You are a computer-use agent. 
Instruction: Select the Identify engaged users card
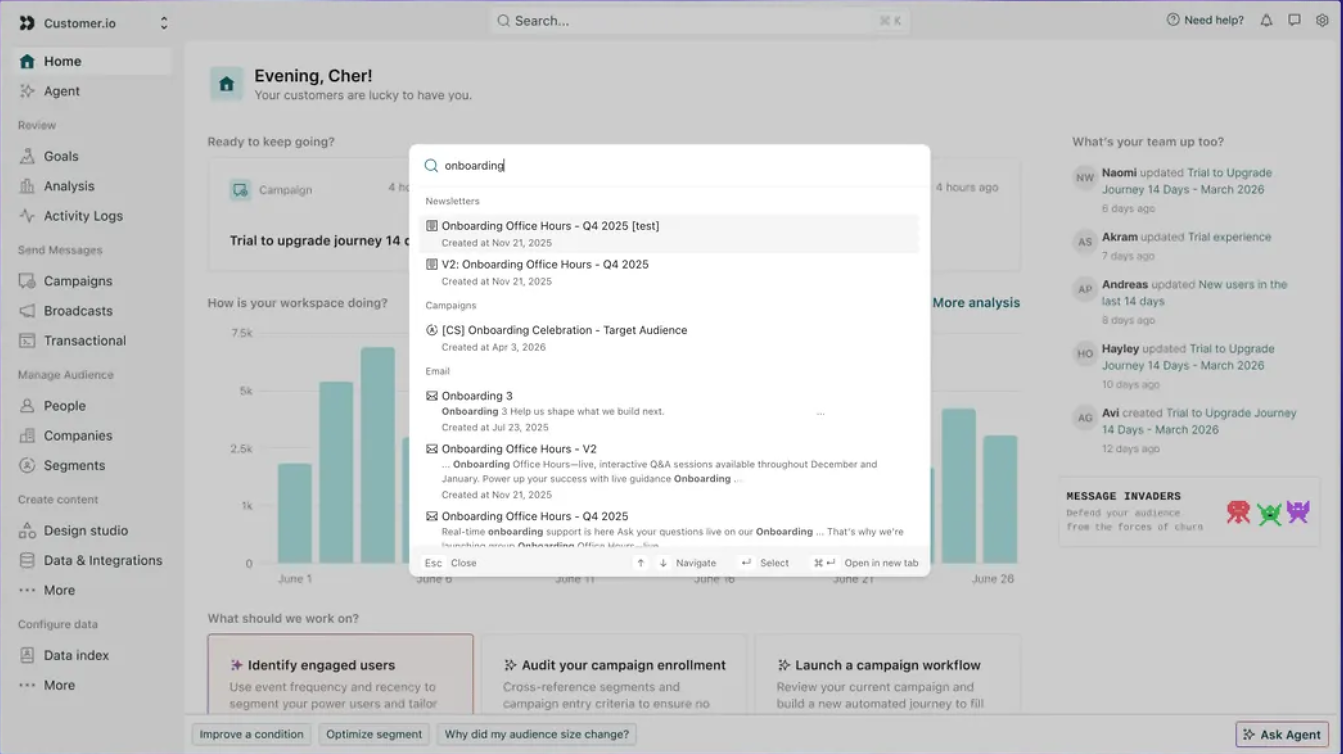[x=340, y=675]
